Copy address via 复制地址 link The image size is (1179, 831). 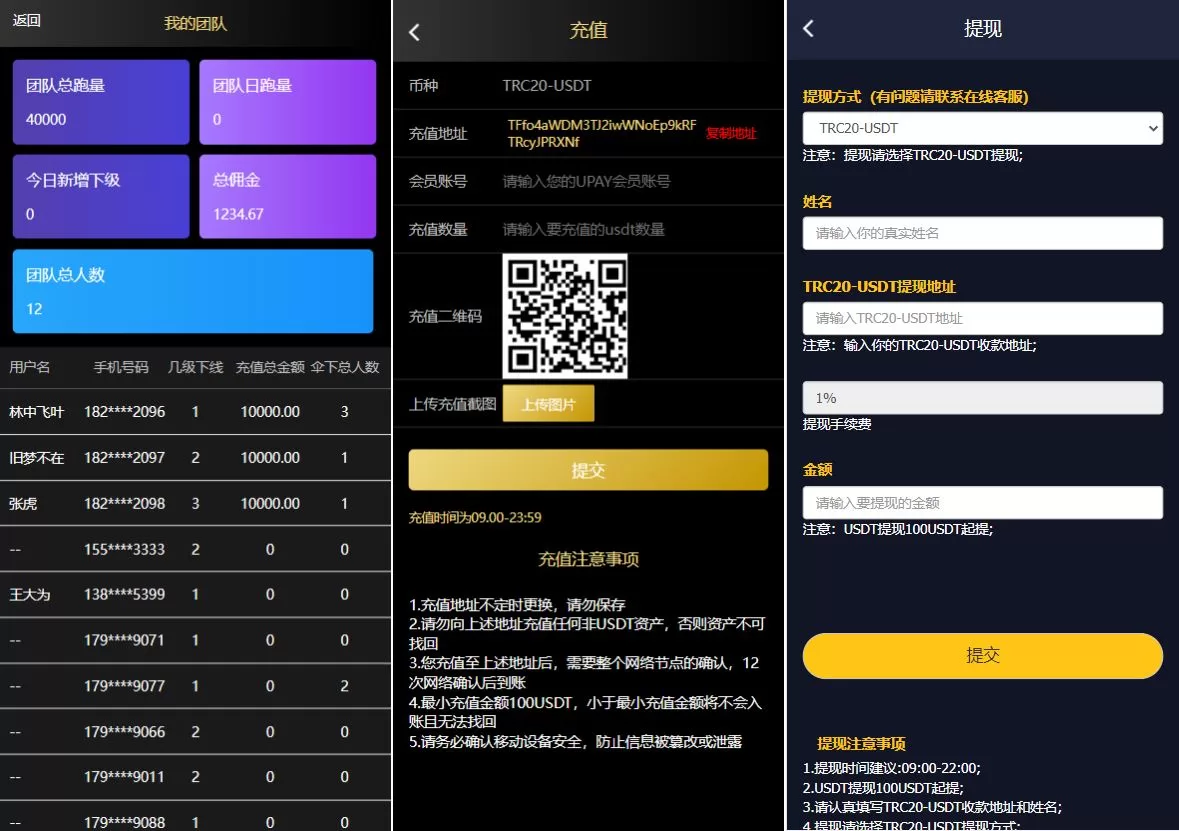[x=731, y=134]
